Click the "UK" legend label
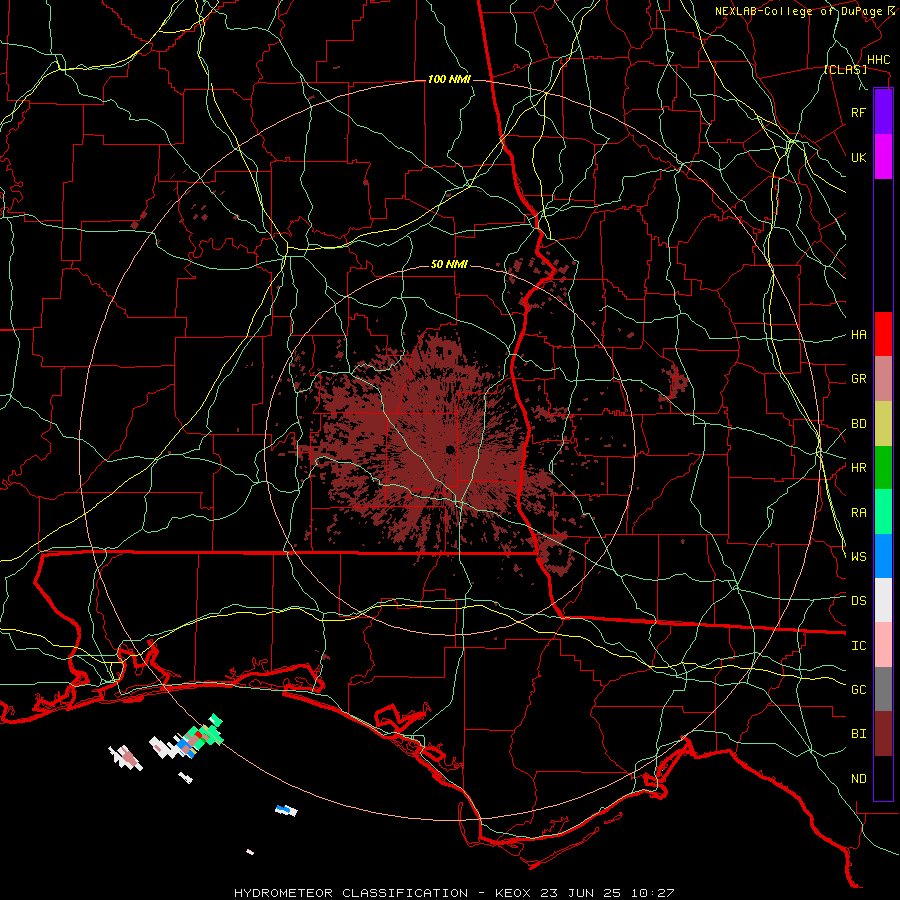This screenshot has width=900, height=900. [x=858, y=157]
